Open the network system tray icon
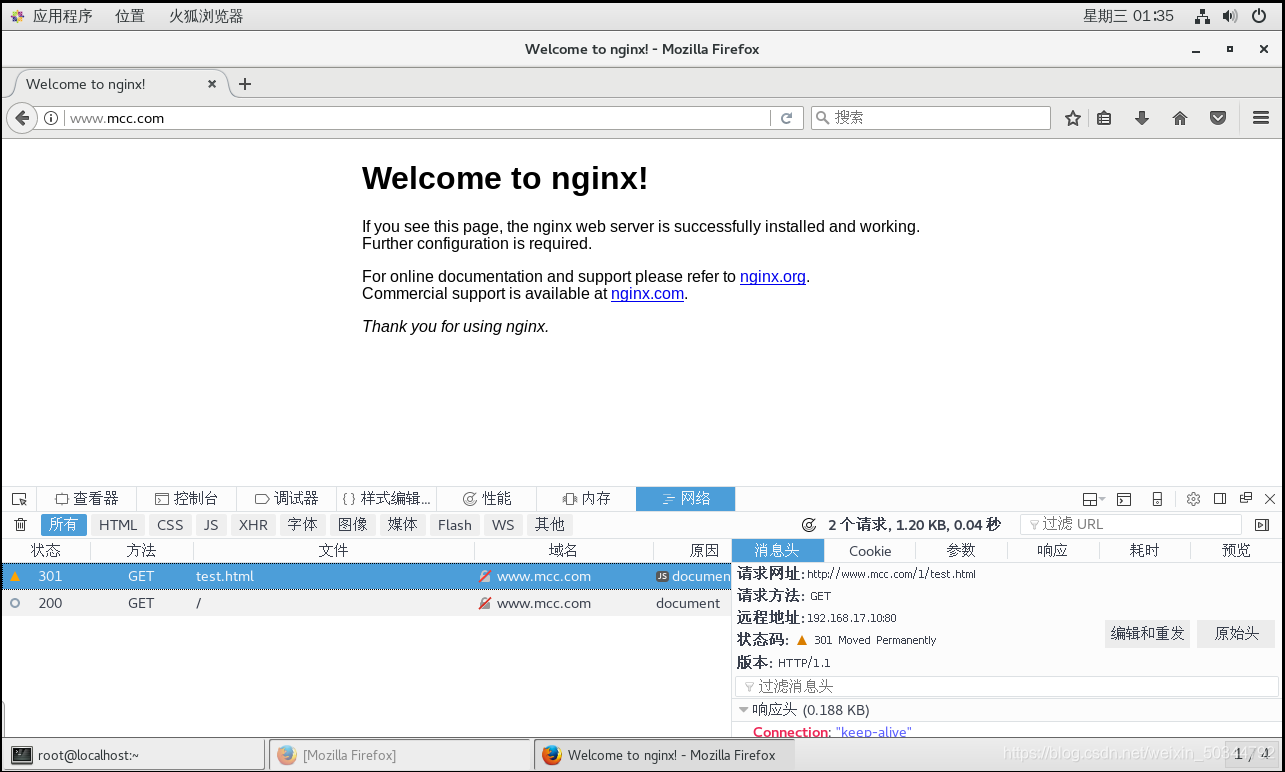This screenshot has height=772, width=1285. [1203, 16]
